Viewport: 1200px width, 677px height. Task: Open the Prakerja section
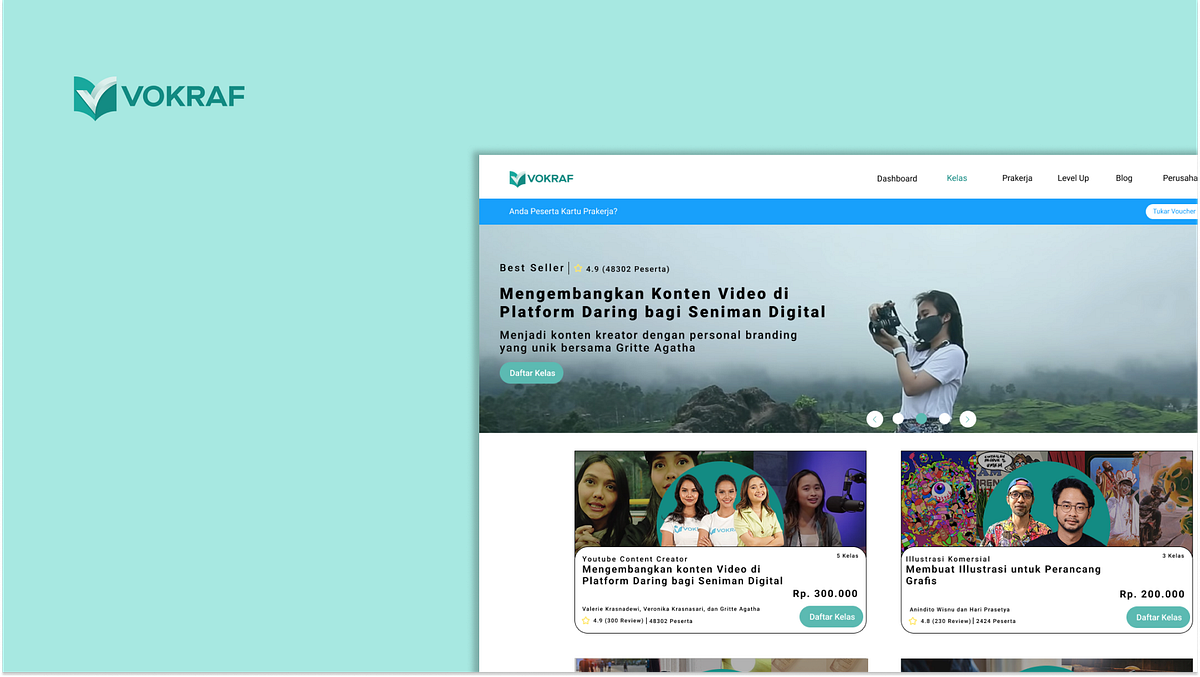click(1017, 178)
